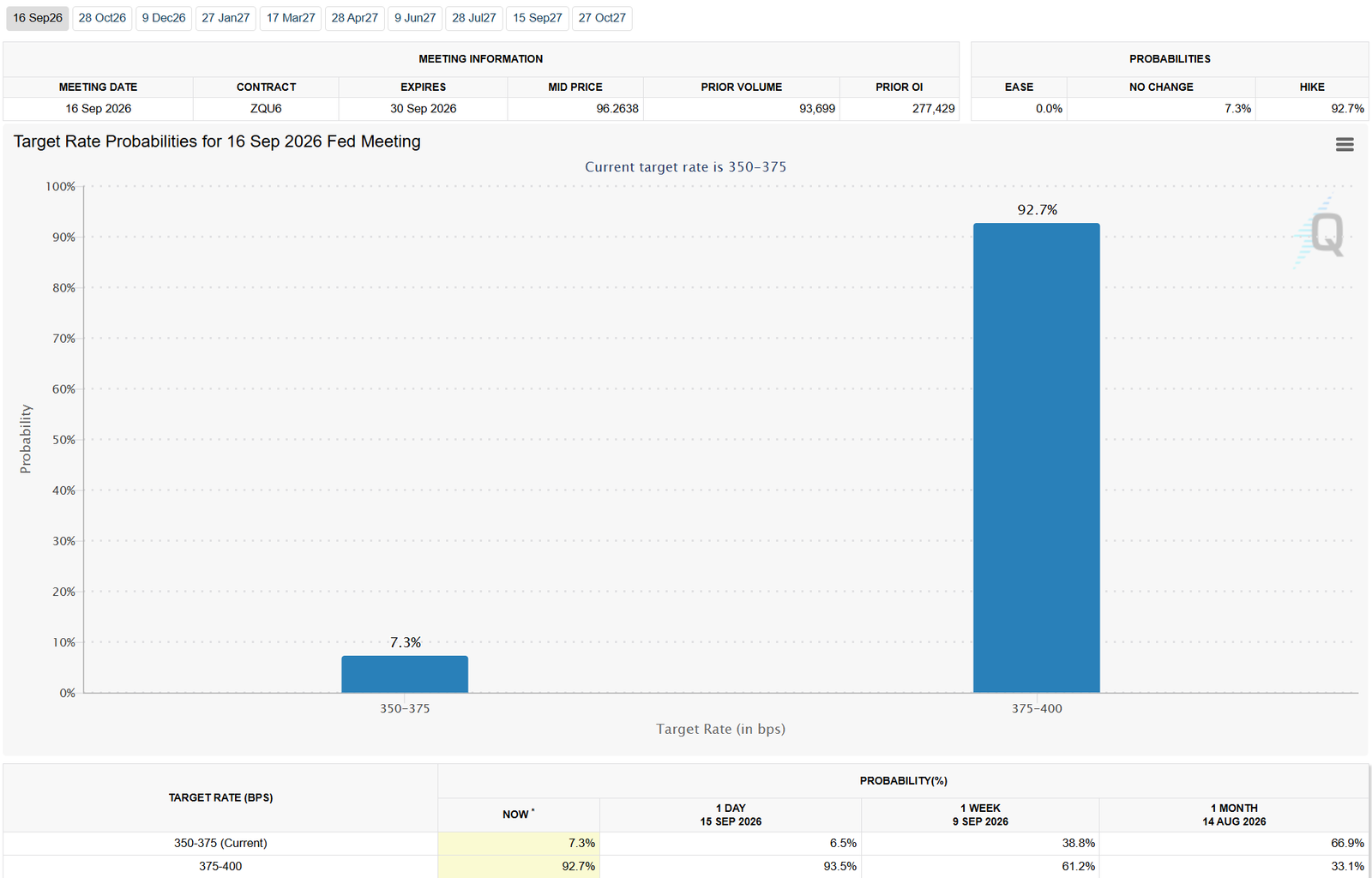
Task: Click the 375-400 bar in the chart
Action: tap(1037, 458)
